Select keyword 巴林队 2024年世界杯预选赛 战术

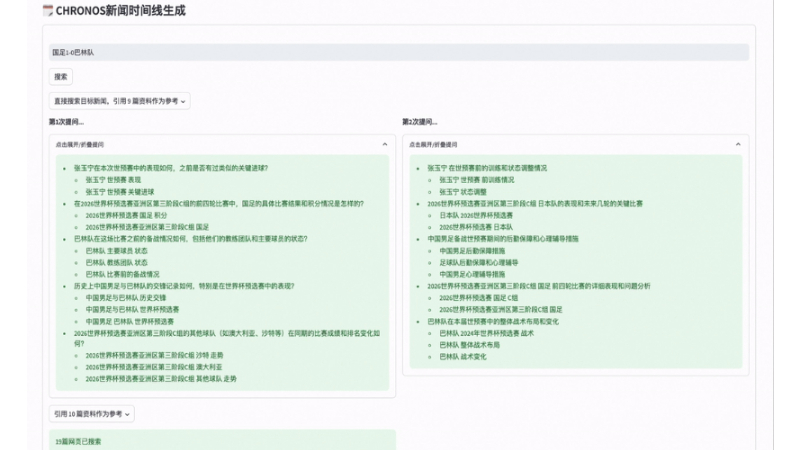point(487,333)
